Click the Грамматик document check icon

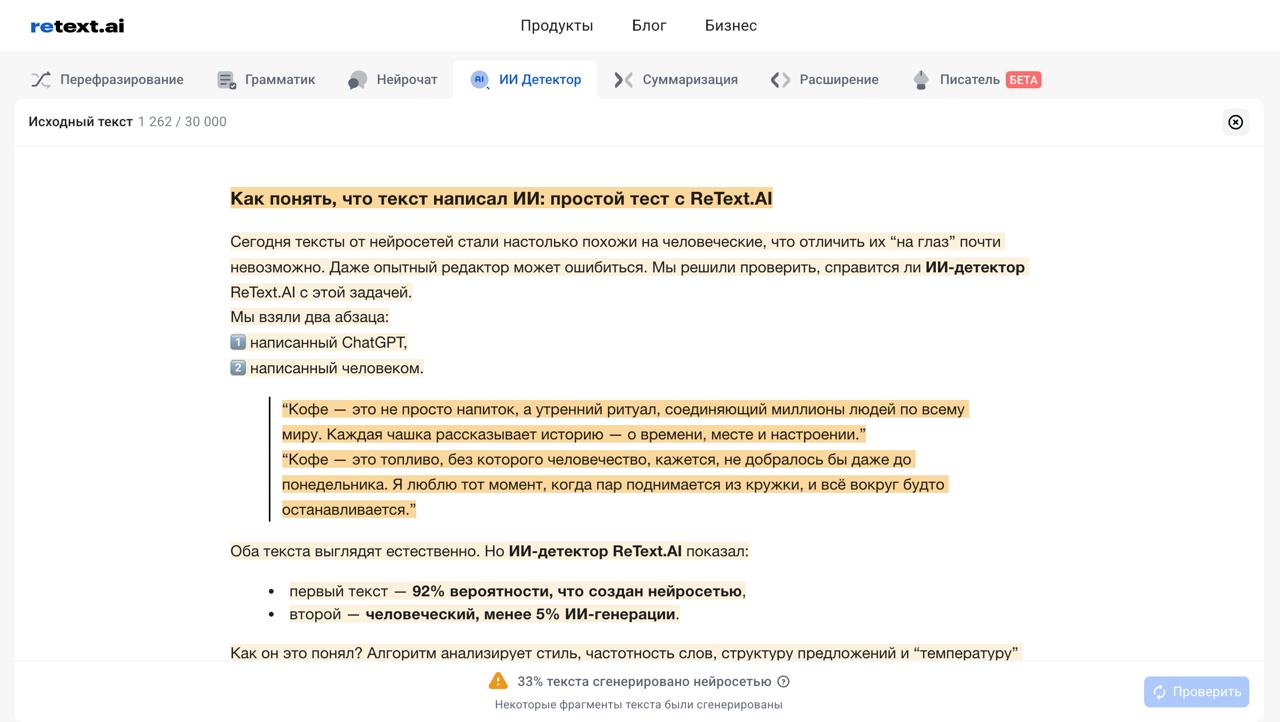(x=227, y=80)
